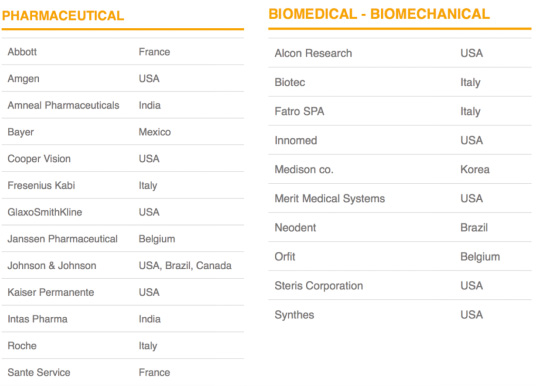536x386 pixels.
Task: Select Merit Medical Systems row
Action: click(400, 198)
